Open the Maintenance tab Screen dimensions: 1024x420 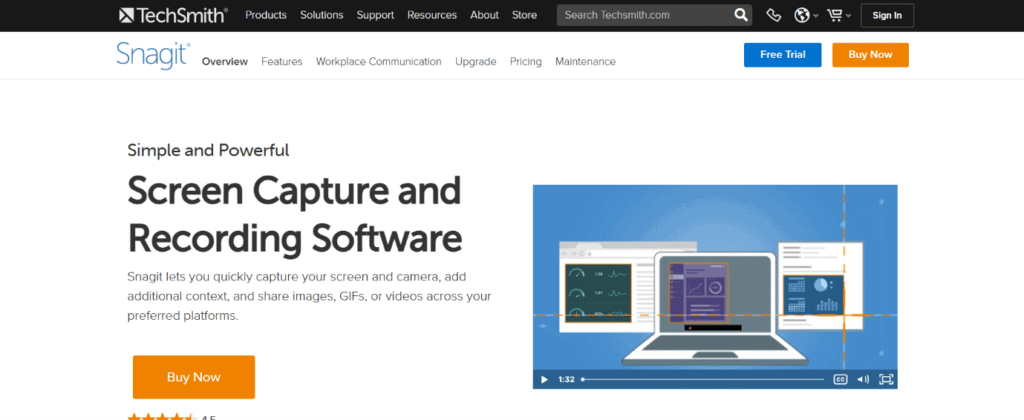pyautogui.click(x=585, y=62)
